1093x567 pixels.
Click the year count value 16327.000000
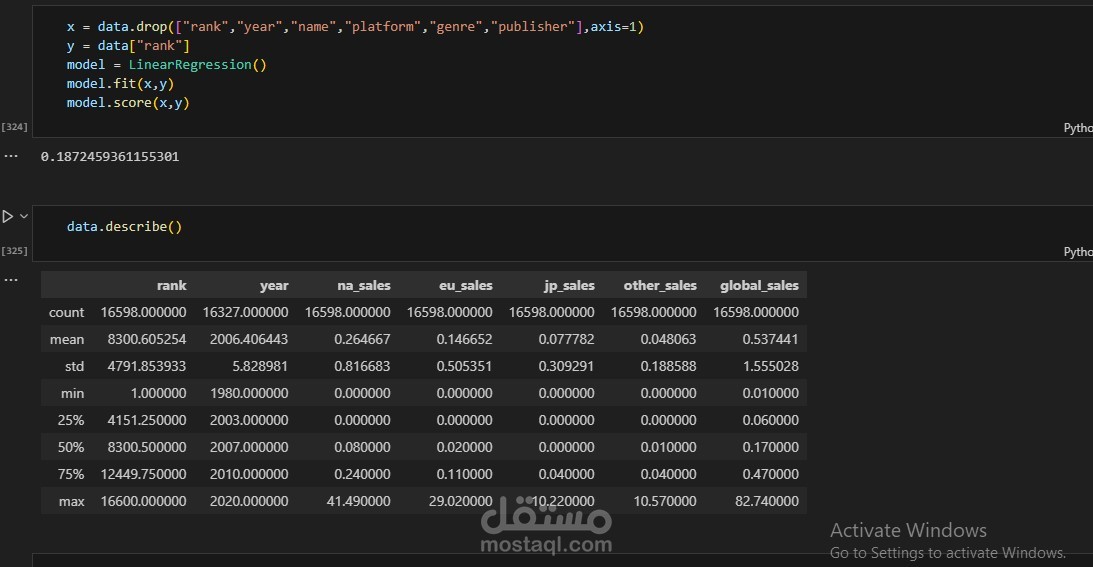[x=245, y=312]
